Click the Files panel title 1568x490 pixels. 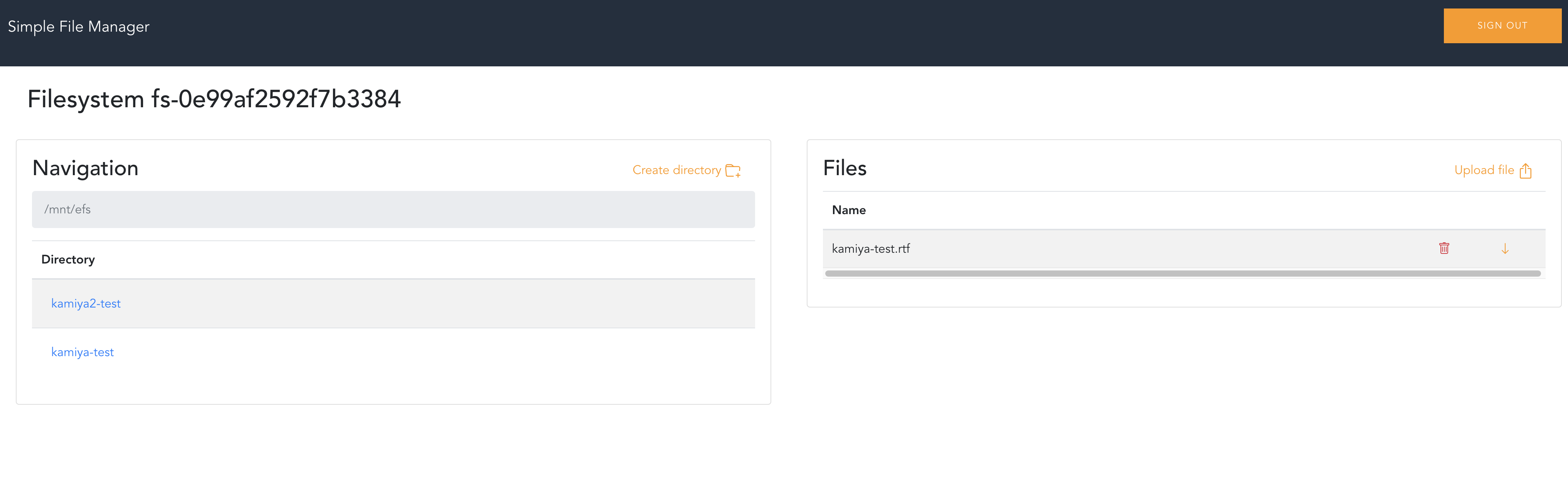coord(845,168)
